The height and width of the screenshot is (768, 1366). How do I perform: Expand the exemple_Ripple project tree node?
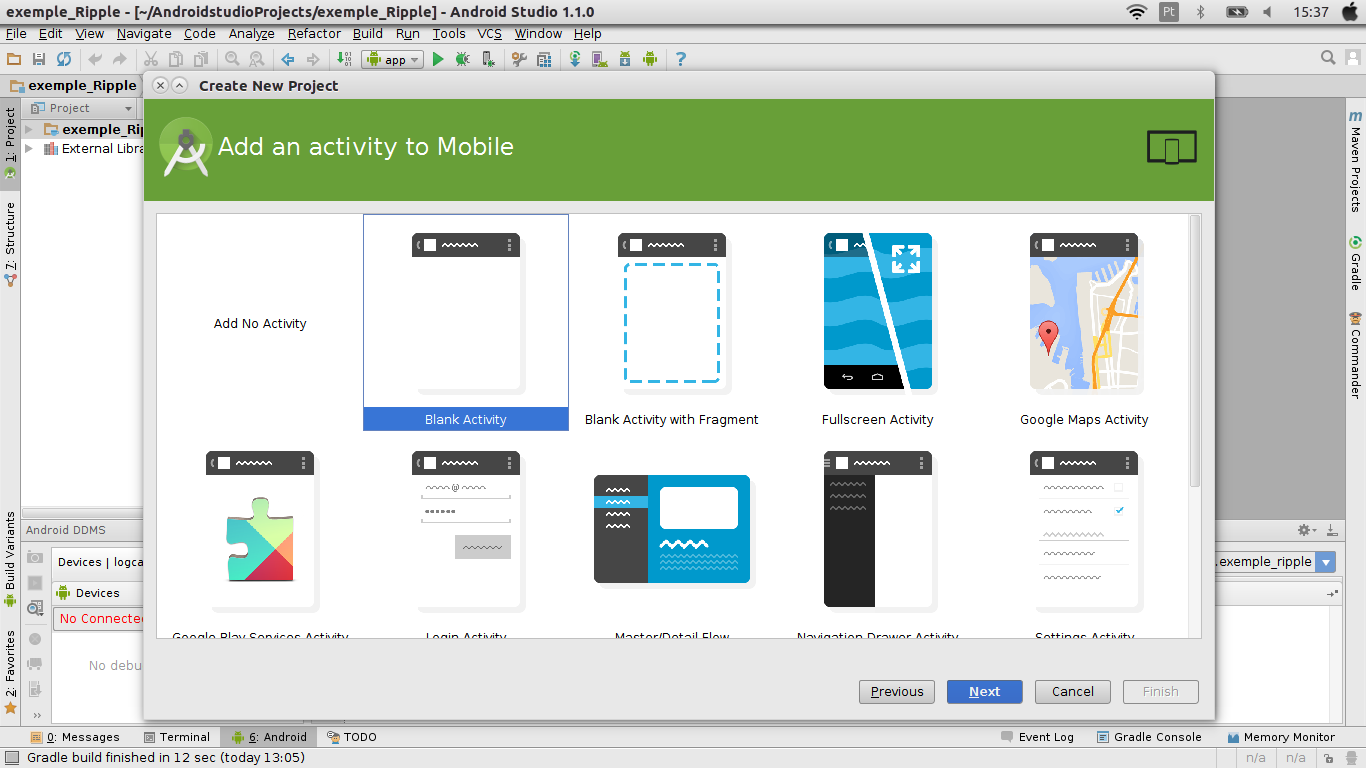point(29,129)
